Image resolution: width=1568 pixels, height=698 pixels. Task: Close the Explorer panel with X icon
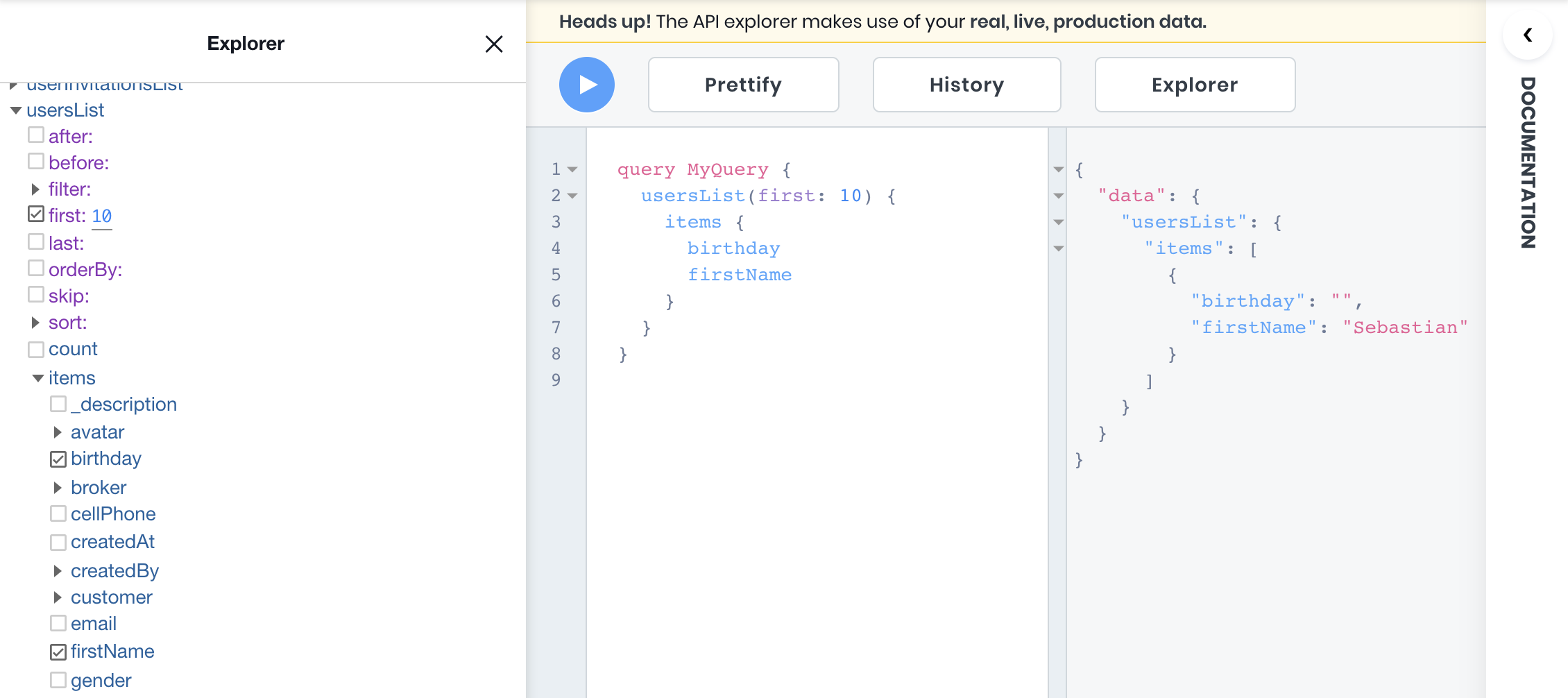click(493, 44)
